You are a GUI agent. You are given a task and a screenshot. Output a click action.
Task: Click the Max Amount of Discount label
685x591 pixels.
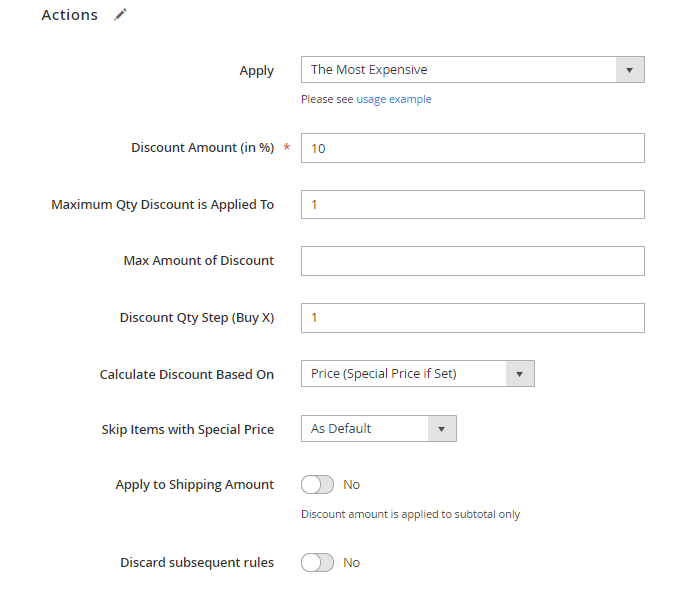[x=198, y=261]
